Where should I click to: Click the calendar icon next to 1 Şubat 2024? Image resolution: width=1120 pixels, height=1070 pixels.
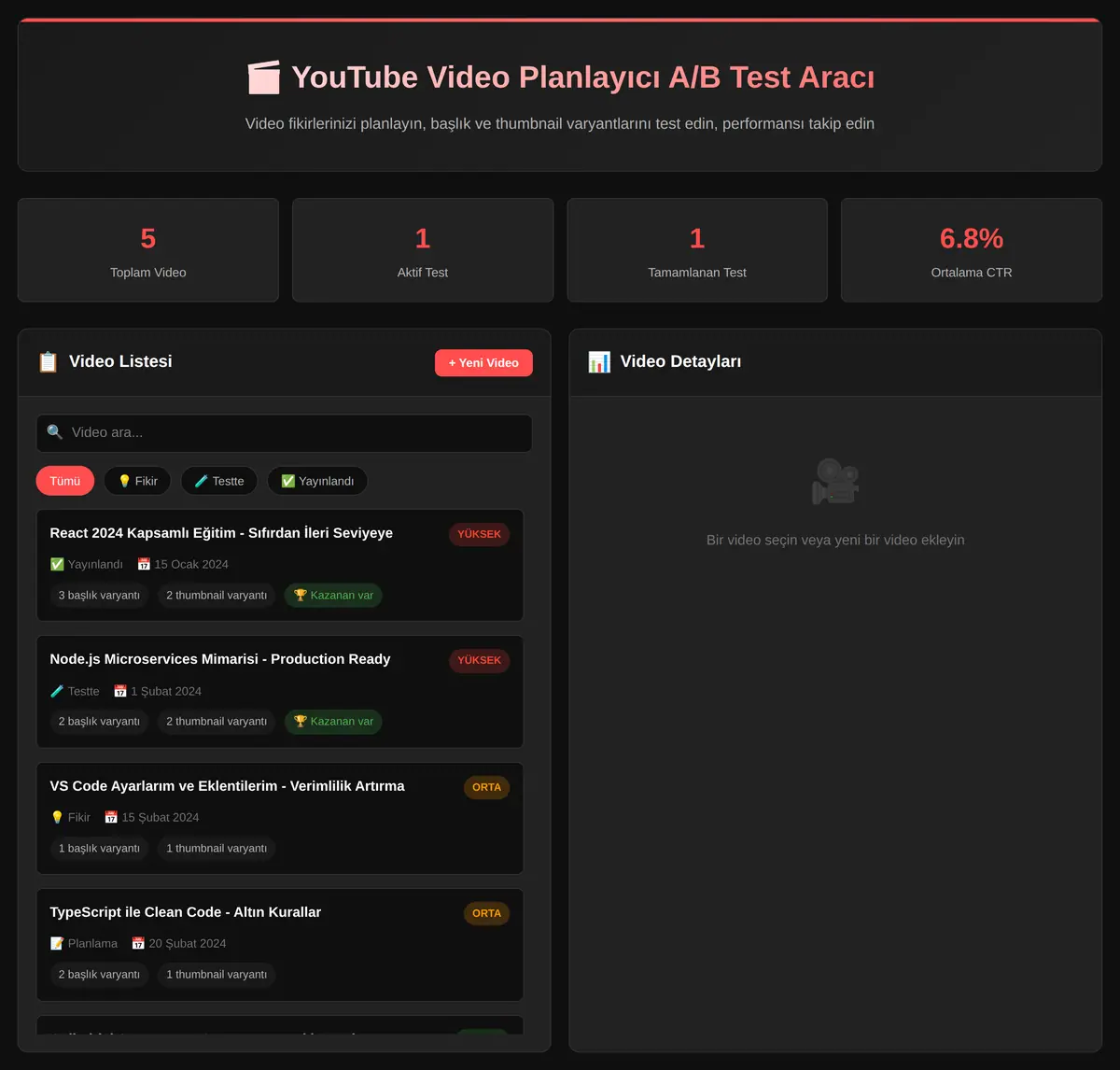pos(120,691)
